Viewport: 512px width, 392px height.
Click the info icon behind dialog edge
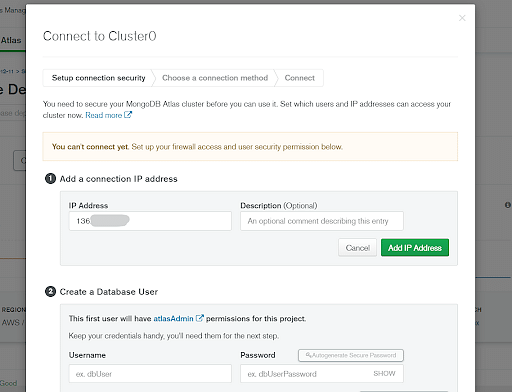[x=507, y=205]
